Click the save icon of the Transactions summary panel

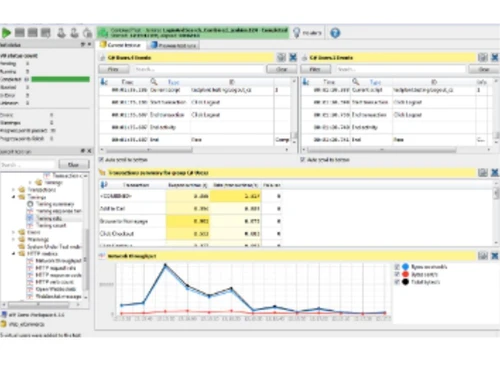483,172
